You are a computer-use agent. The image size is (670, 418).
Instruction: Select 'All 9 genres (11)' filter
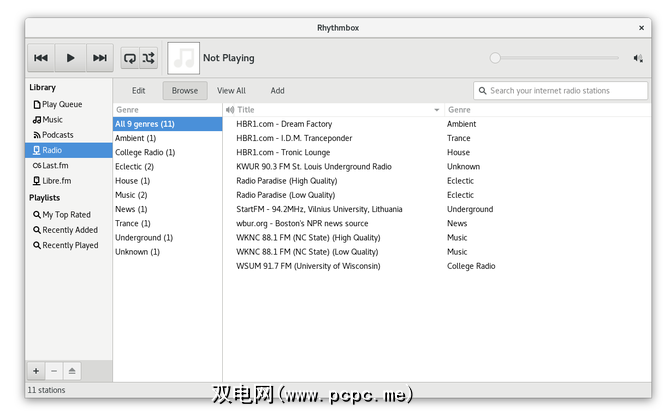click(168, 124)
